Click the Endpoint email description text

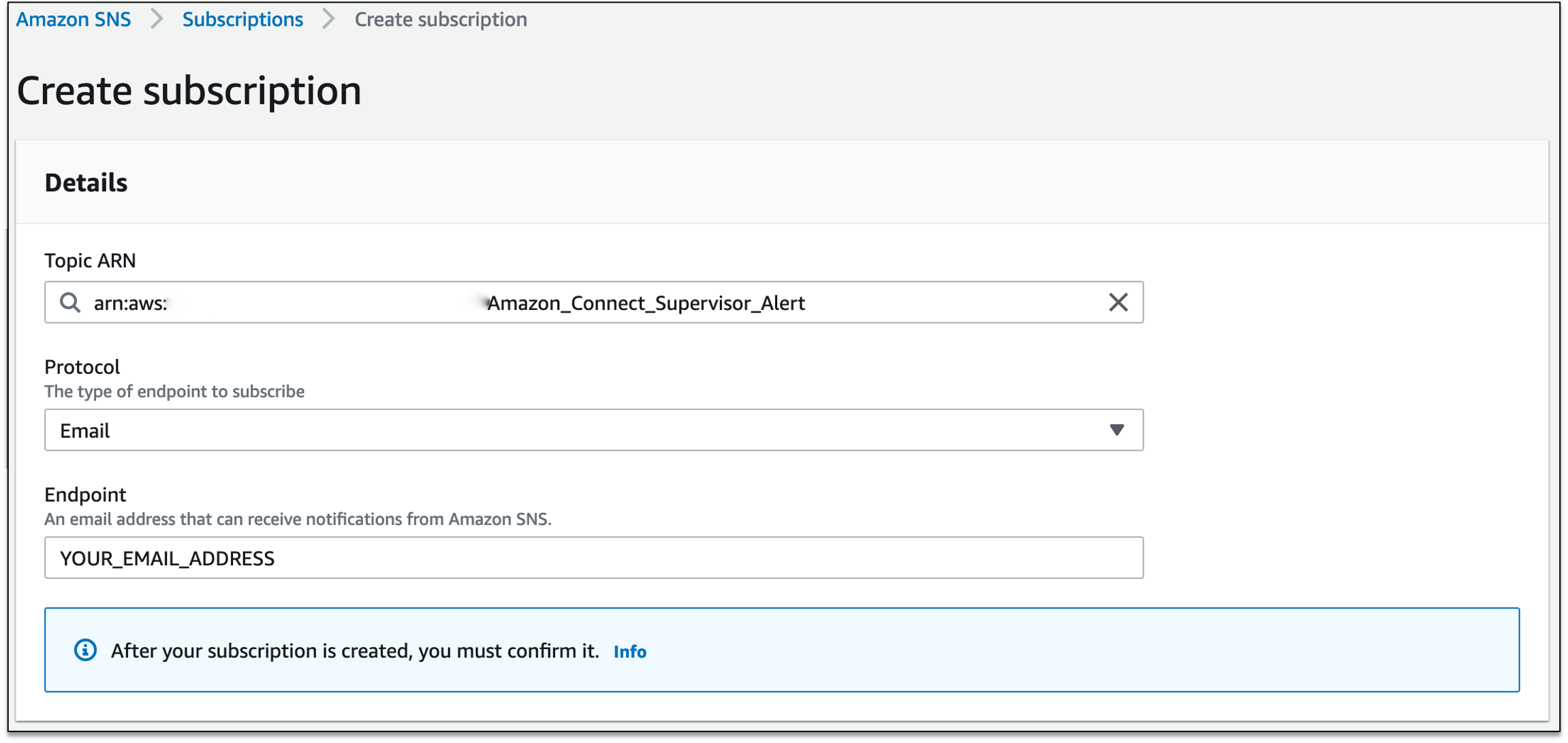298,519
